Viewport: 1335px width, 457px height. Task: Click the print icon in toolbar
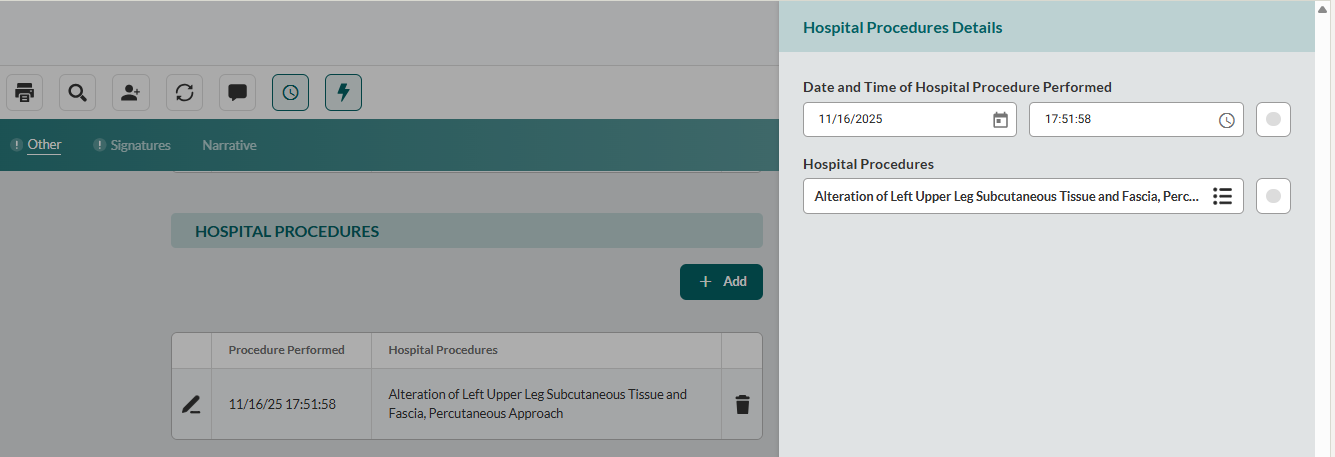(x=25, y=93)
